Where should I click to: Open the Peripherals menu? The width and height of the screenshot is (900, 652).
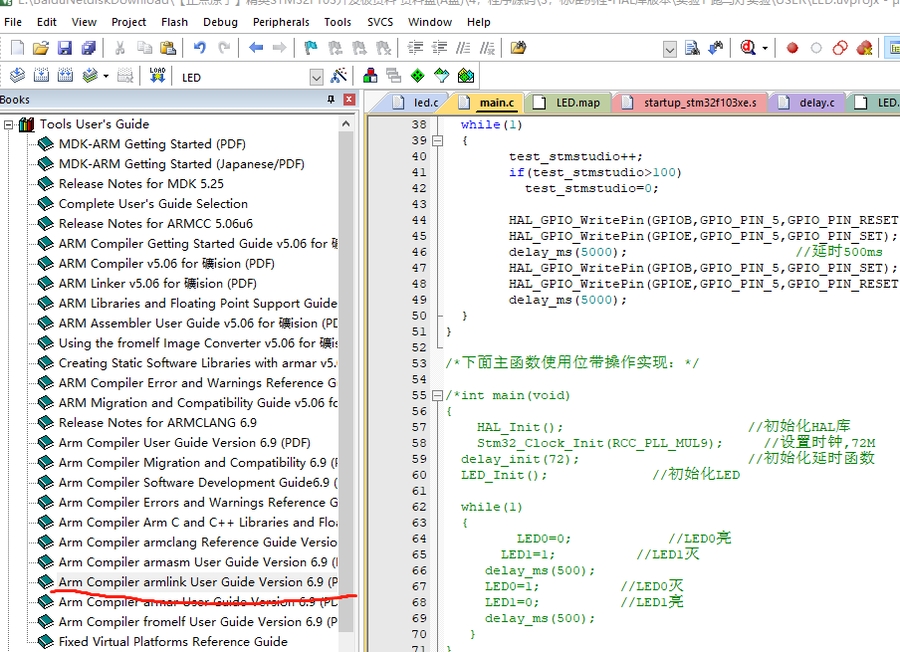tap(281, 21)
